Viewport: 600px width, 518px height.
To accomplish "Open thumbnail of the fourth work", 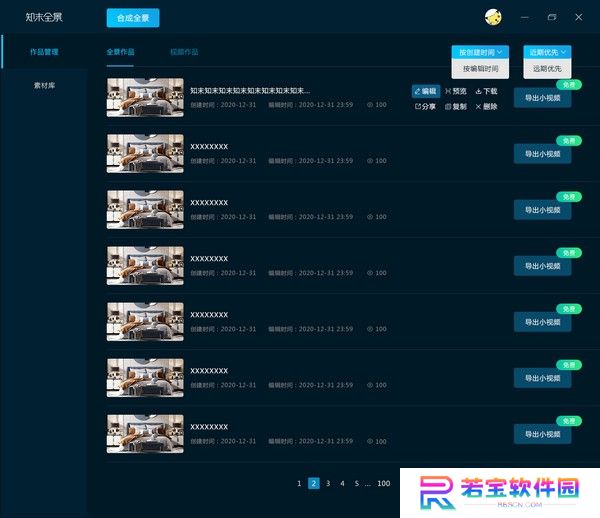I will click(x=145, y=266).
